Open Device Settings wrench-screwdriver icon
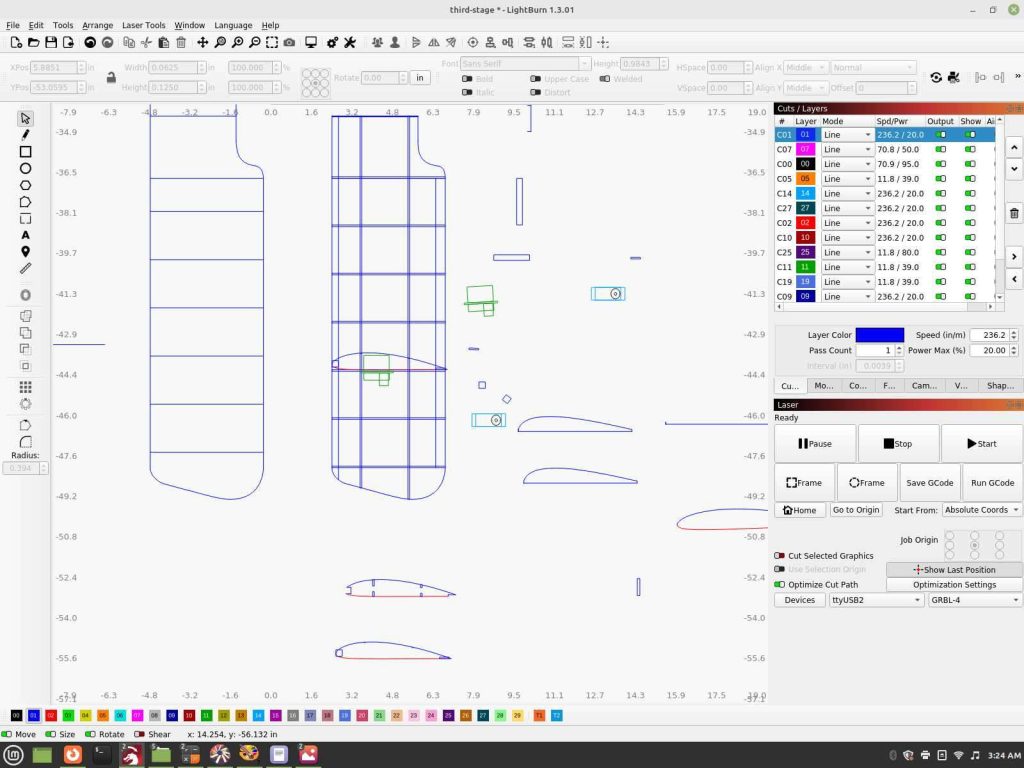The height and width of the screenshot is (768, 1024). [350, 43]
